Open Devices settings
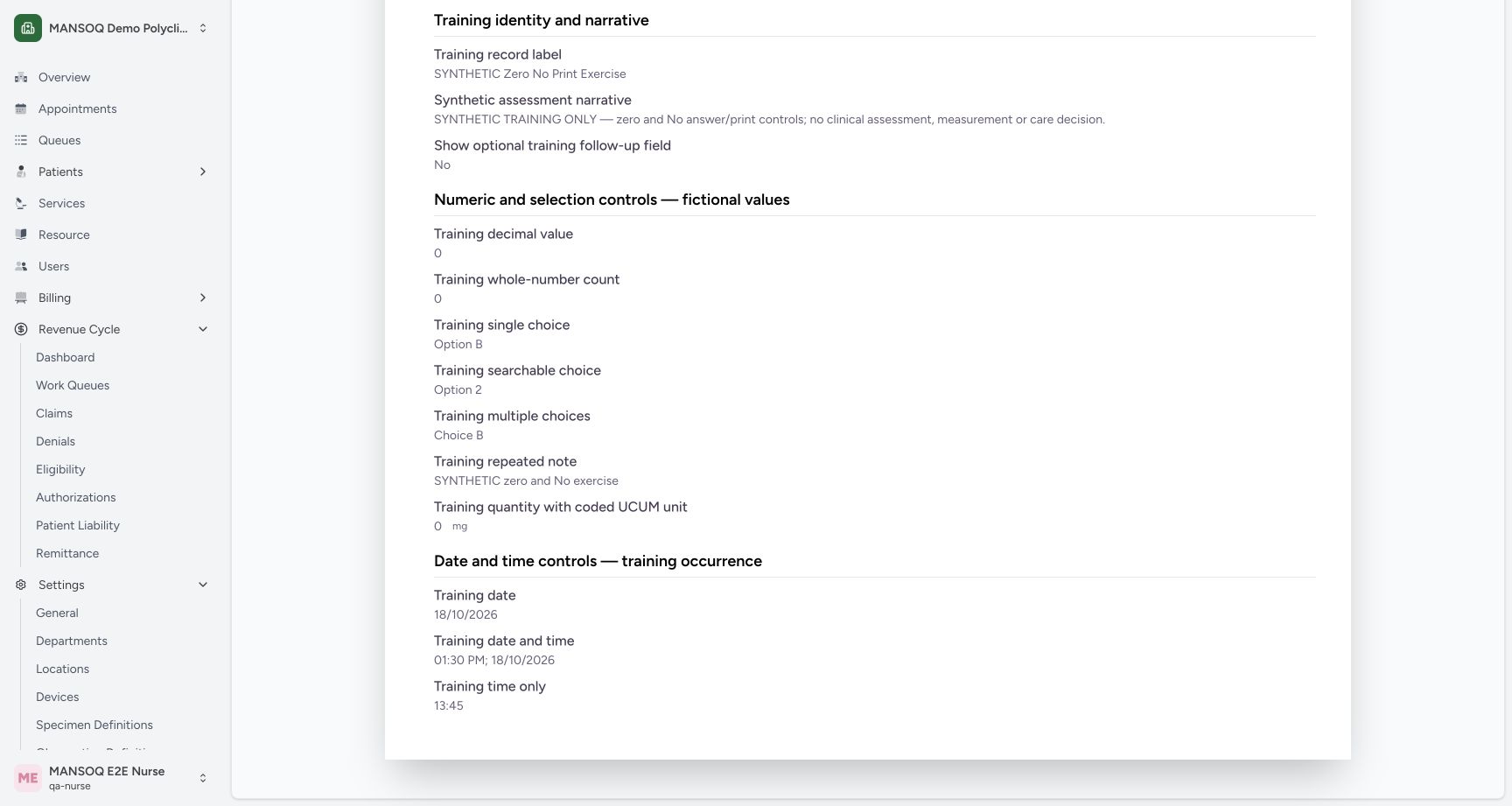This screenshot has width=1512, height=806. (x=57, y=697)
